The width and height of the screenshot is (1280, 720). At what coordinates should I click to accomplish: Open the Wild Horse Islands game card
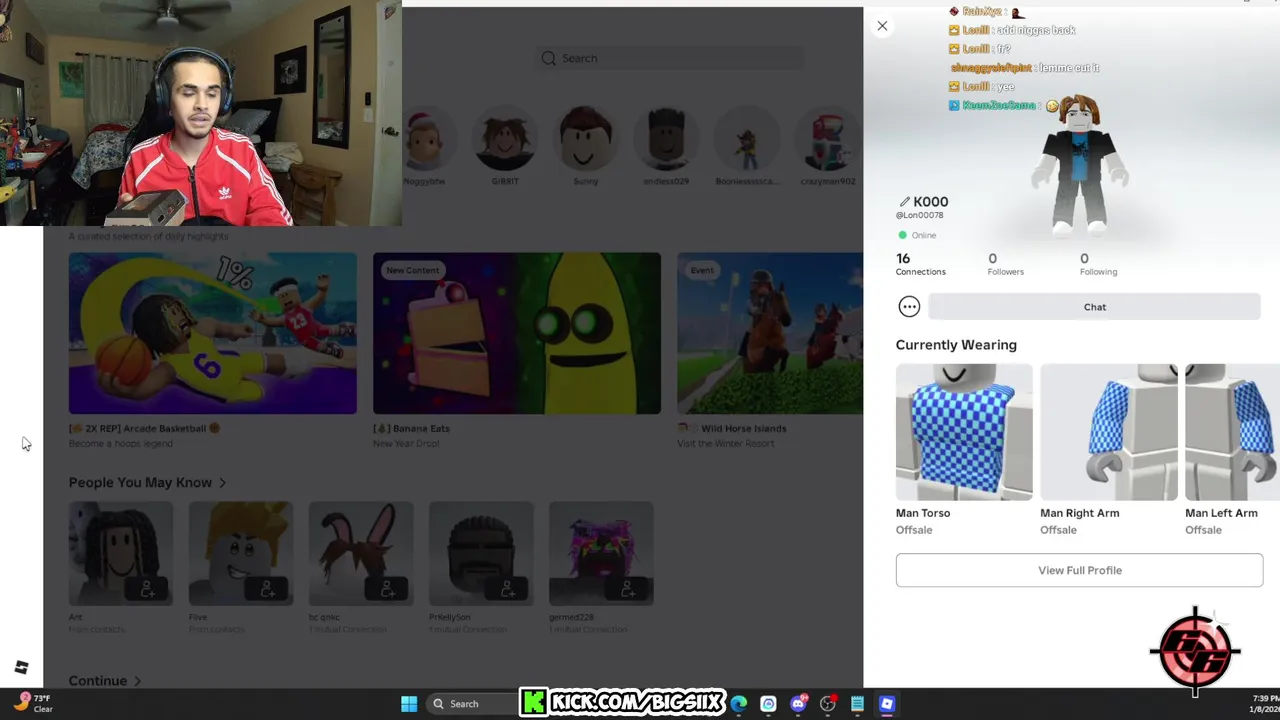[770, 333]
